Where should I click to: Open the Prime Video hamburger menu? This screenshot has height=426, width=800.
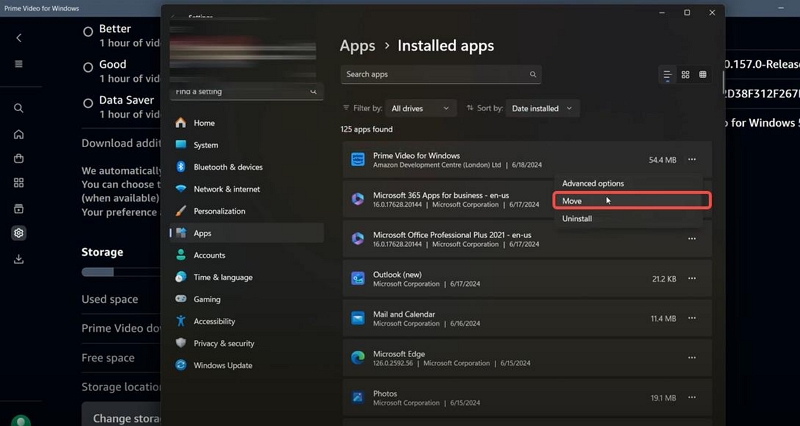[x=19, y=64]
